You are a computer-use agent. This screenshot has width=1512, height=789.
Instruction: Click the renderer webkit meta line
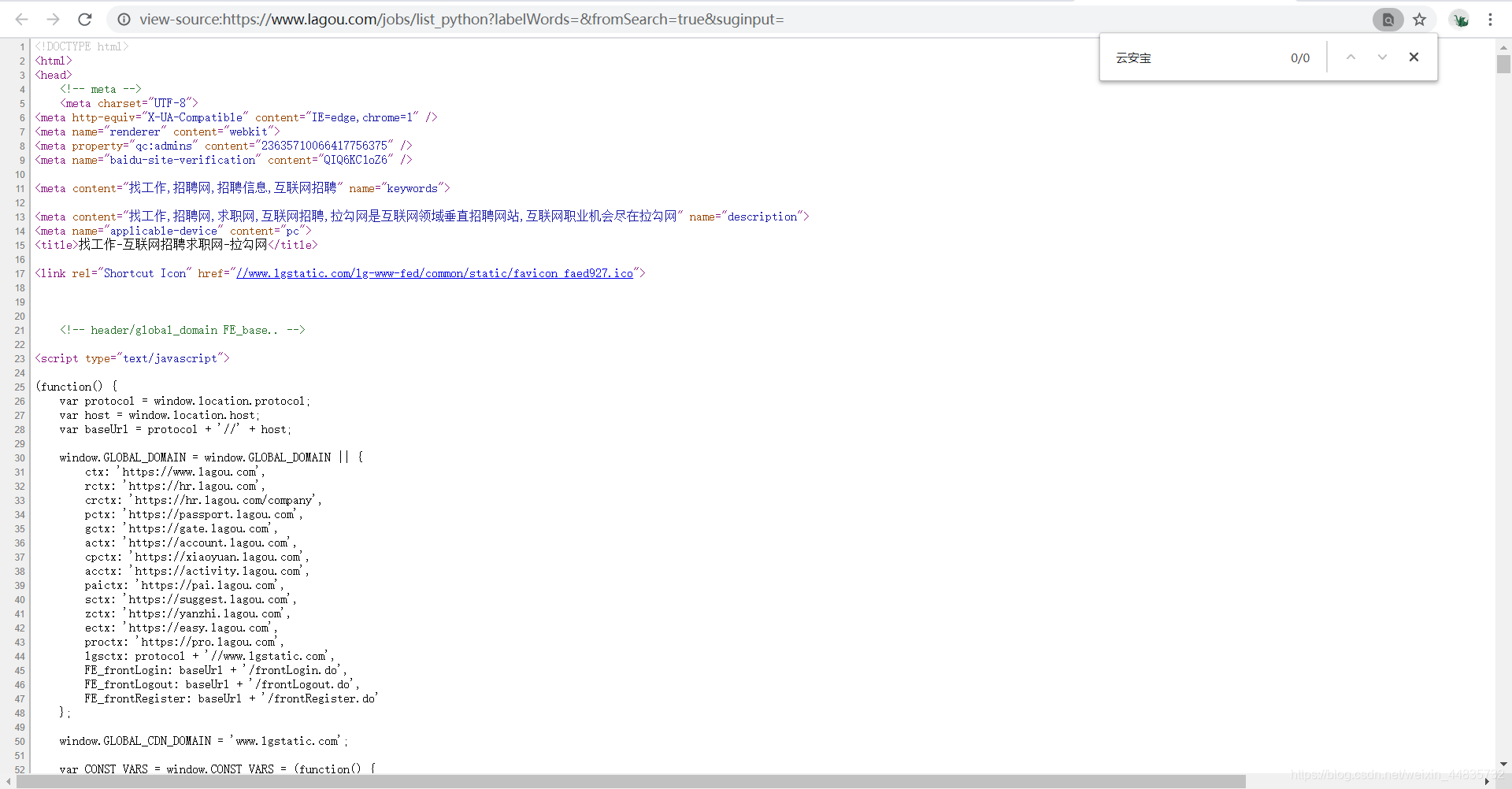[x=157, y=131]
